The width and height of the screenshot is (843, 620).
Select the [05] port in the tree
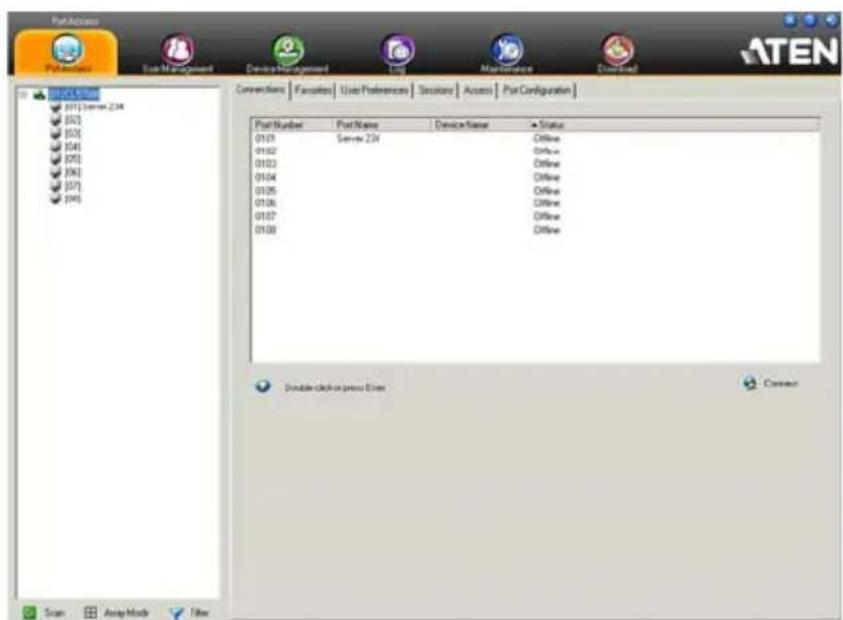(x=73, y=159)
